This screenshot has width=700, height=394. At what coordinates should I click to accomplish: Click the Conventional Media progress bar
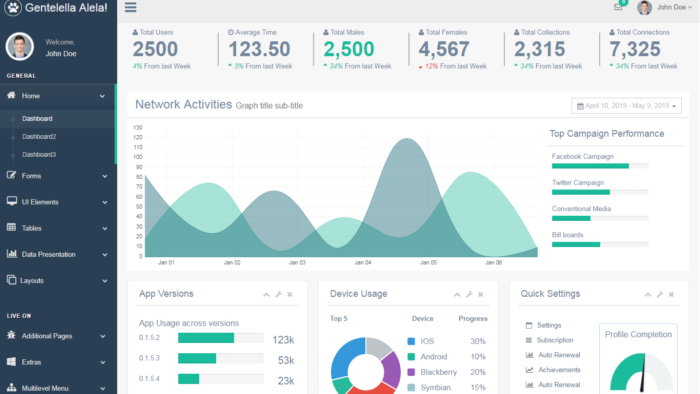(600, 218)
